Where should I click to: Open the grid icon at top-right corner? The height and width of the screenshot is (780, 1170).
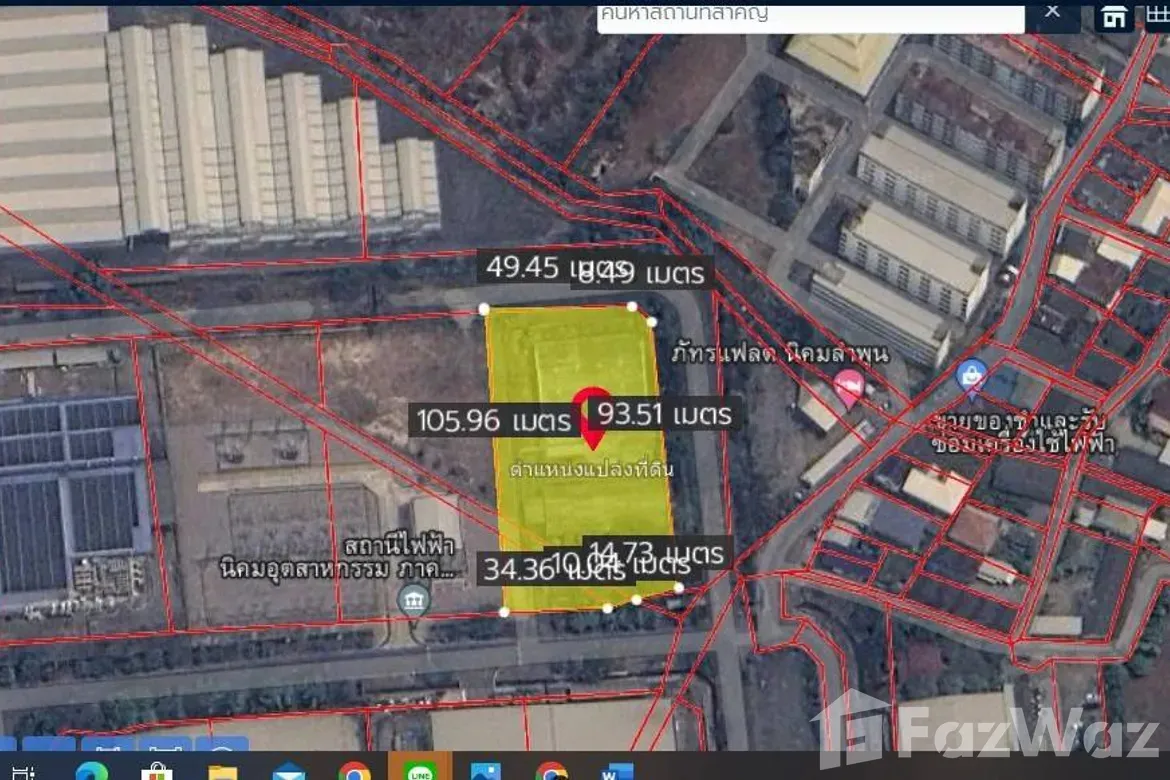coord(1155,16)
